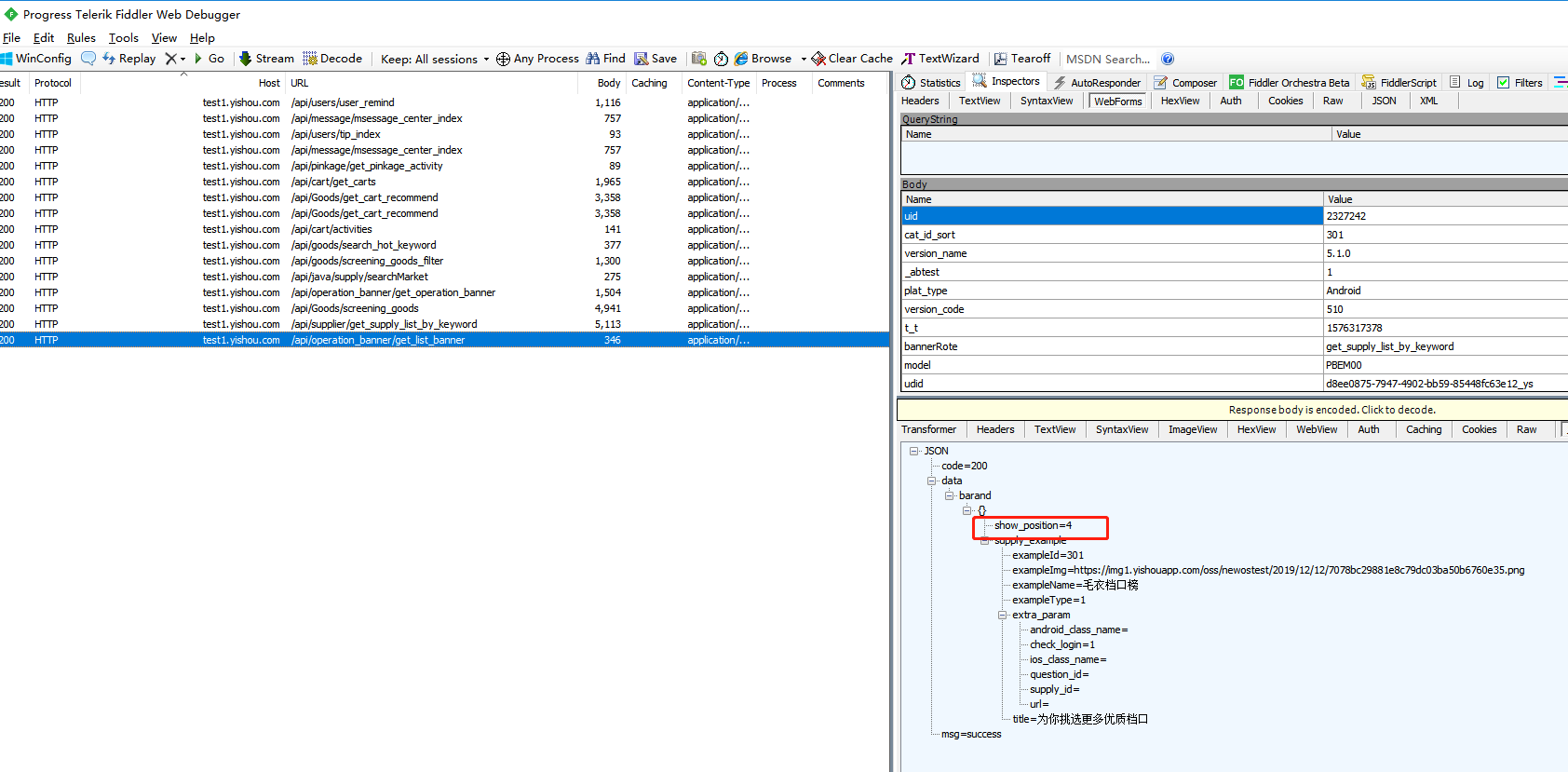Click the bannerRote value cell
1568x772 pixels.
(1445, 346)
